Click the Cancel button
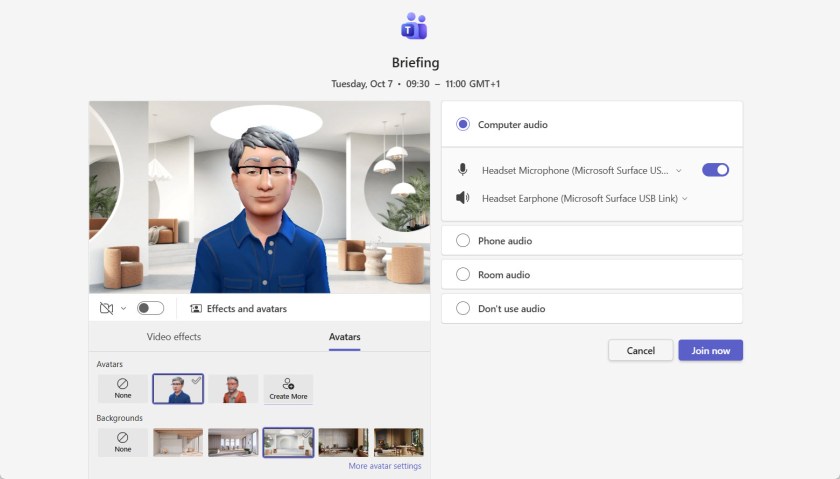The width and height of the screenshot is (840, 479). point(641,350)
